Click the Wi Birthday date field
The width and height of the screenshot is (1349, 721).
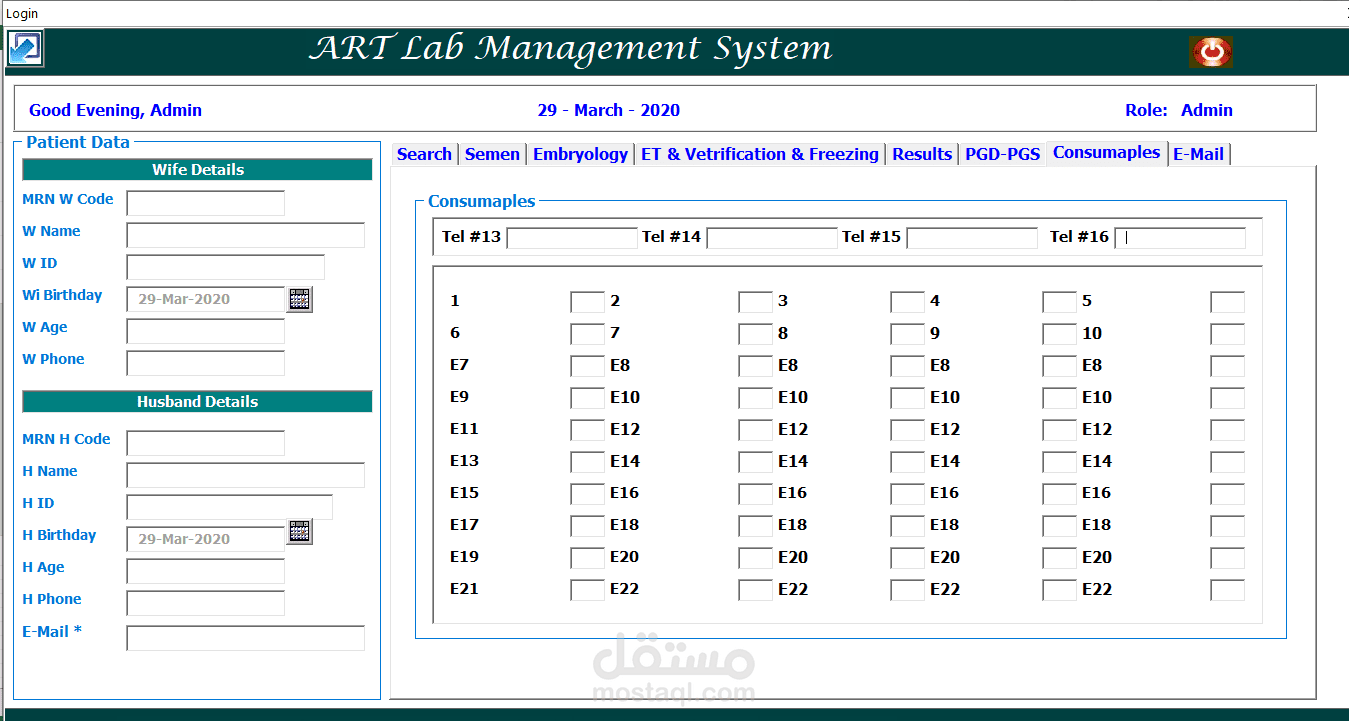[206, 299]
